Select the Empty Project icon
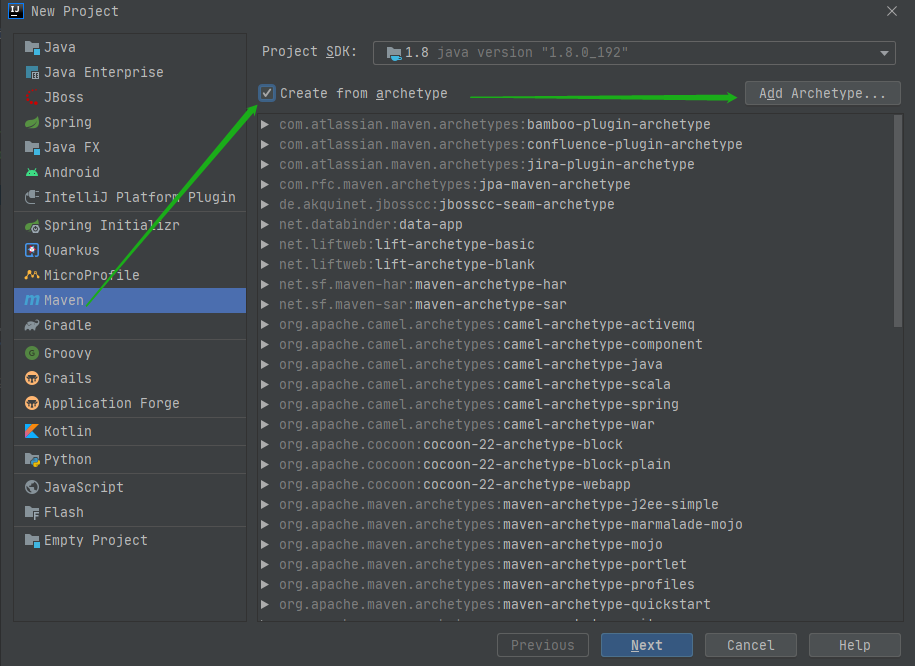 tap(32, 541)
